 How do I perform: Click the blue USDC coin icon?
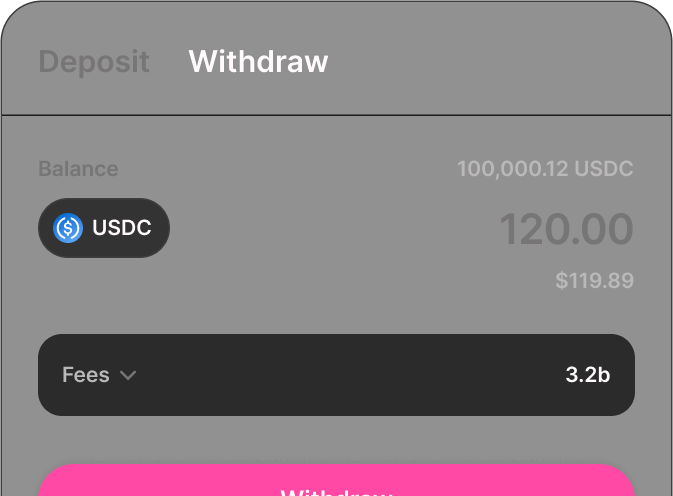coord(68,228)
